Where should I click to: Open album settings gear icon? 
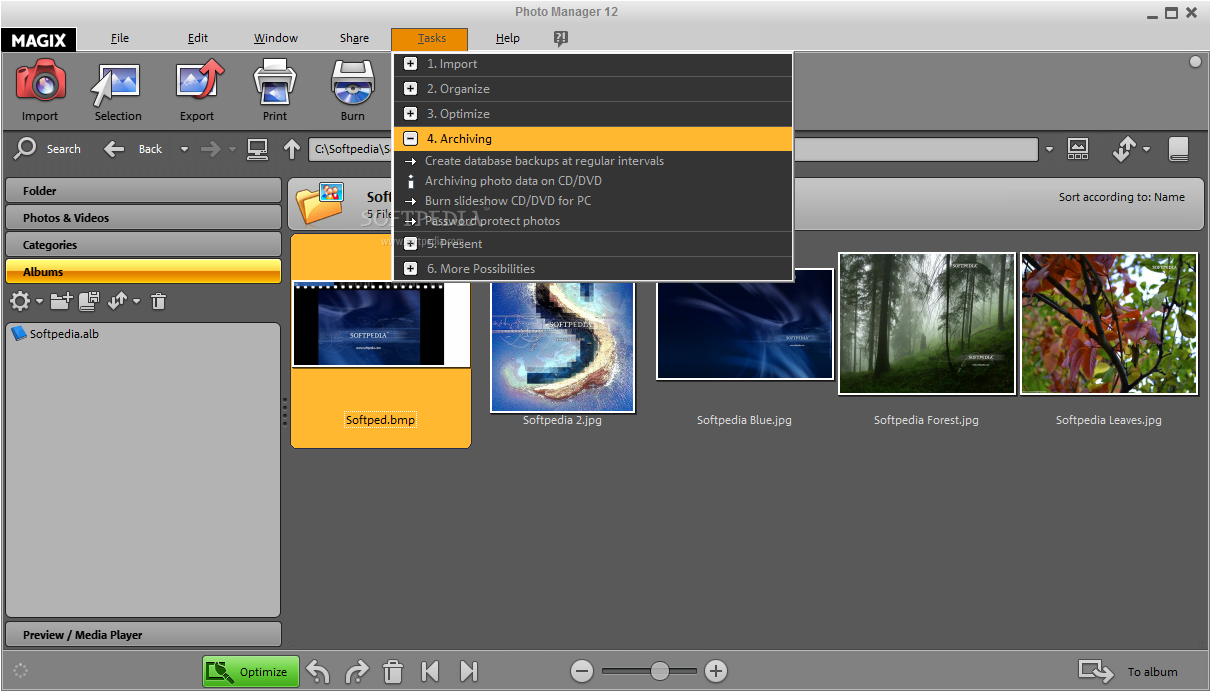point(20,300)
